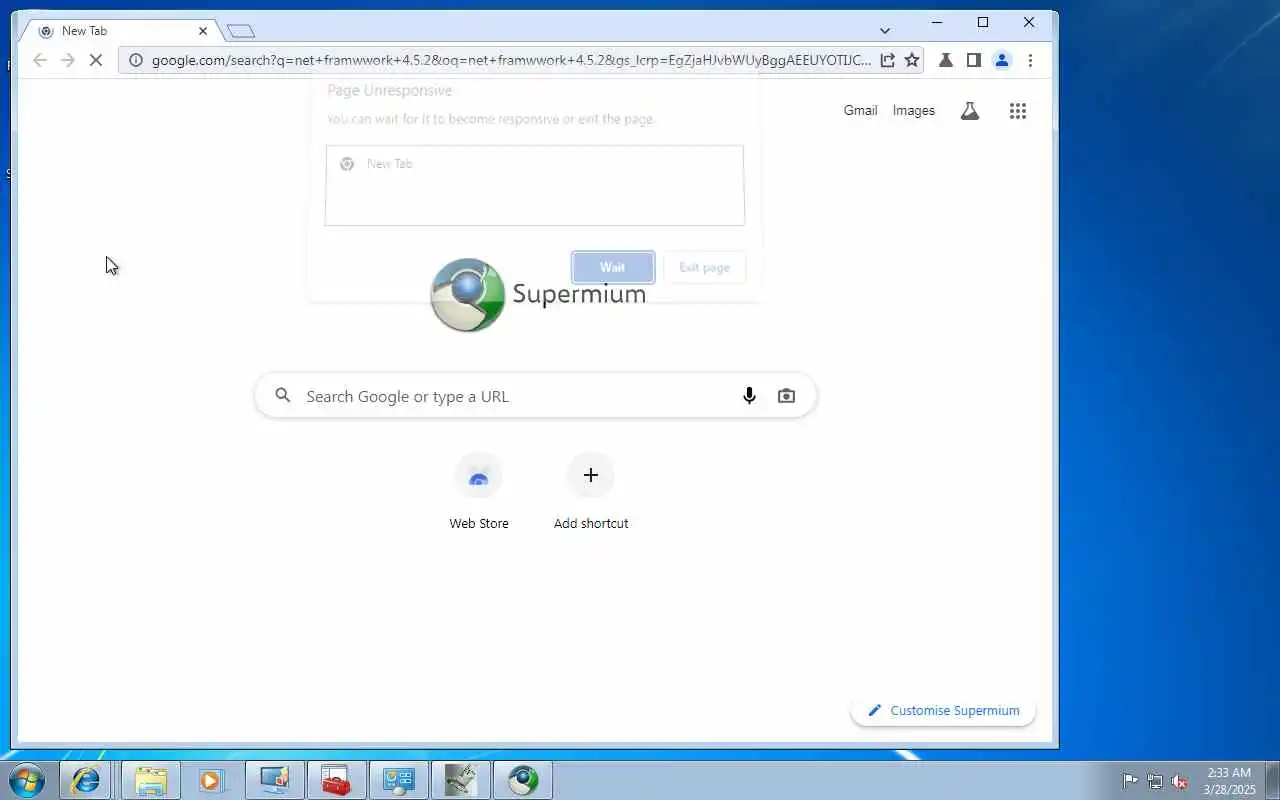Open the monitor icon app in taskbar
Image resolution: width=1280 pixels, height=800 pixels.
[x=273, y=780]
